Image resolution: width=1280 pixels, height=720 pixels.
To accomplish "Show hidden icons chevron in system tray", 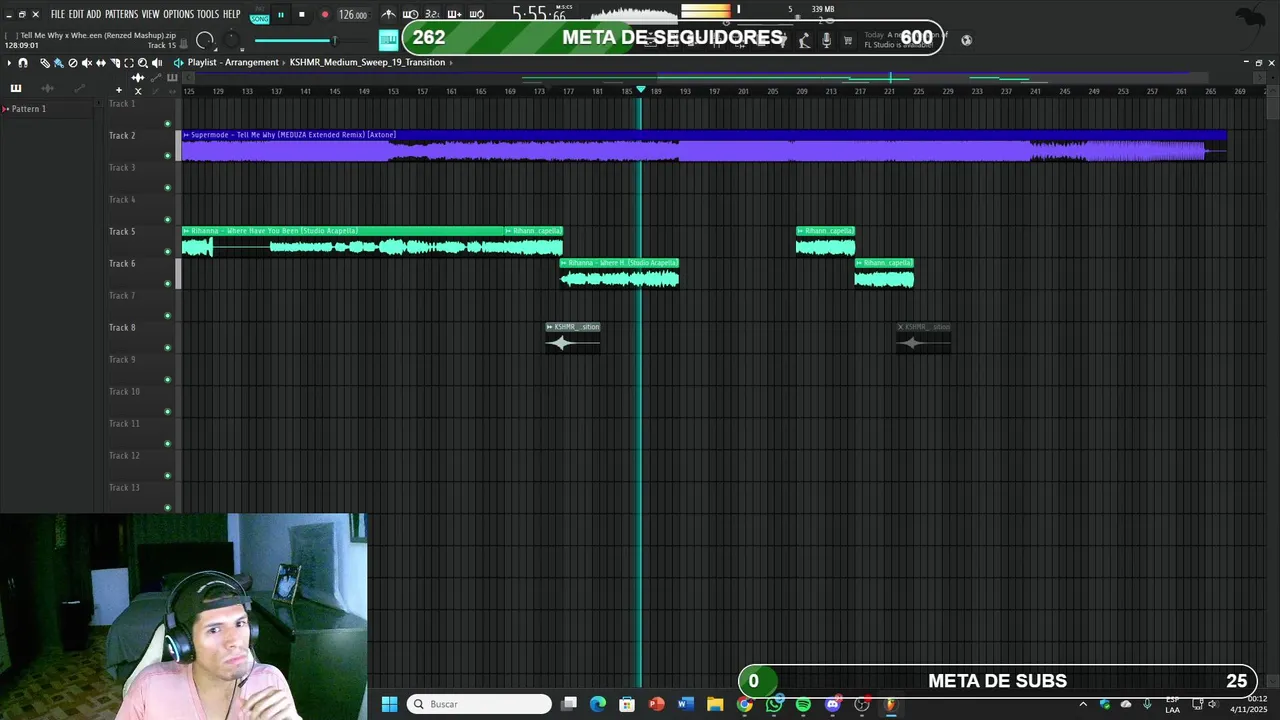I will [x=1083, y=704].
